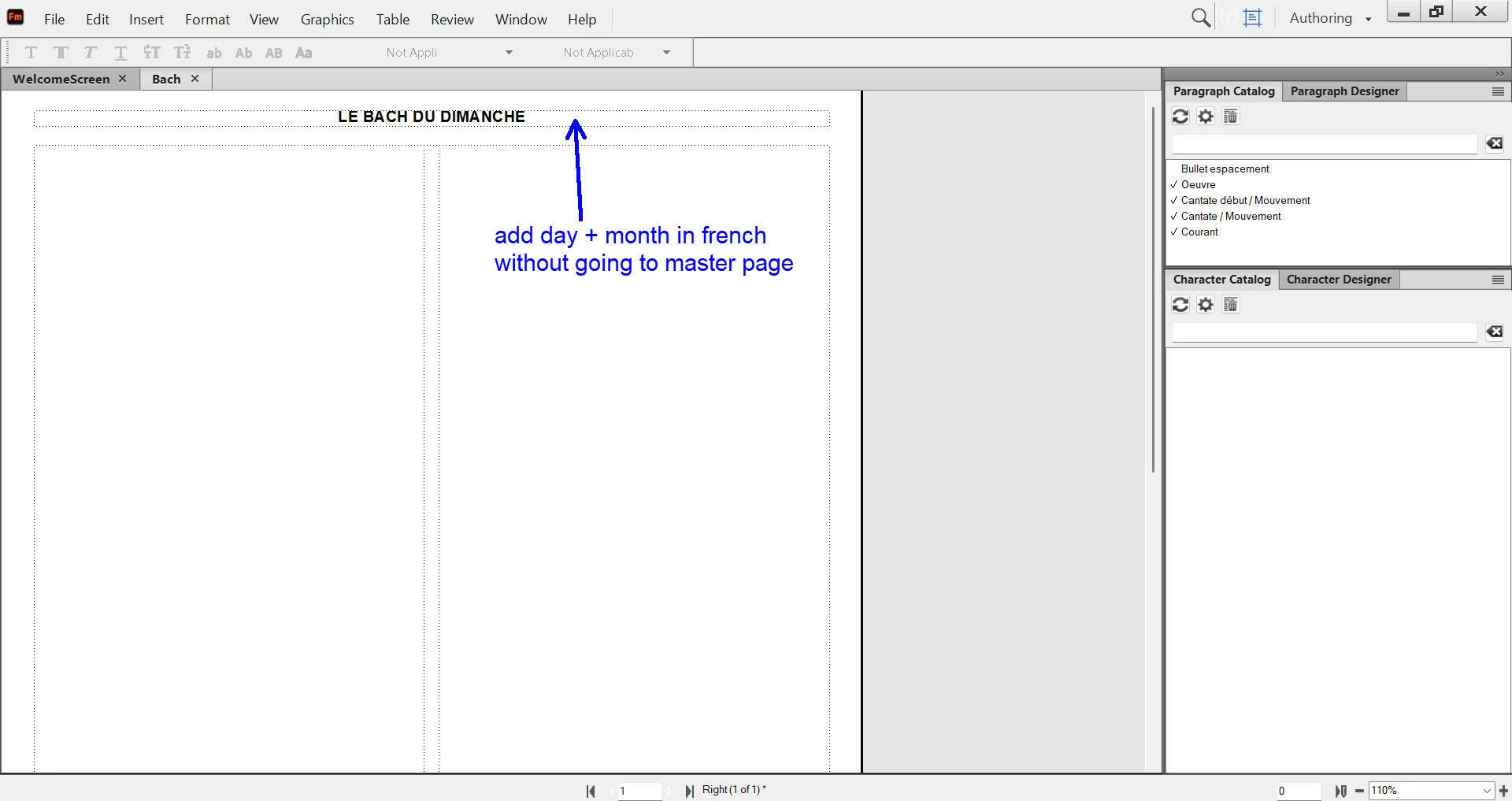
Task: Apply initial caps (Ab) formatting
Action: 243,53
